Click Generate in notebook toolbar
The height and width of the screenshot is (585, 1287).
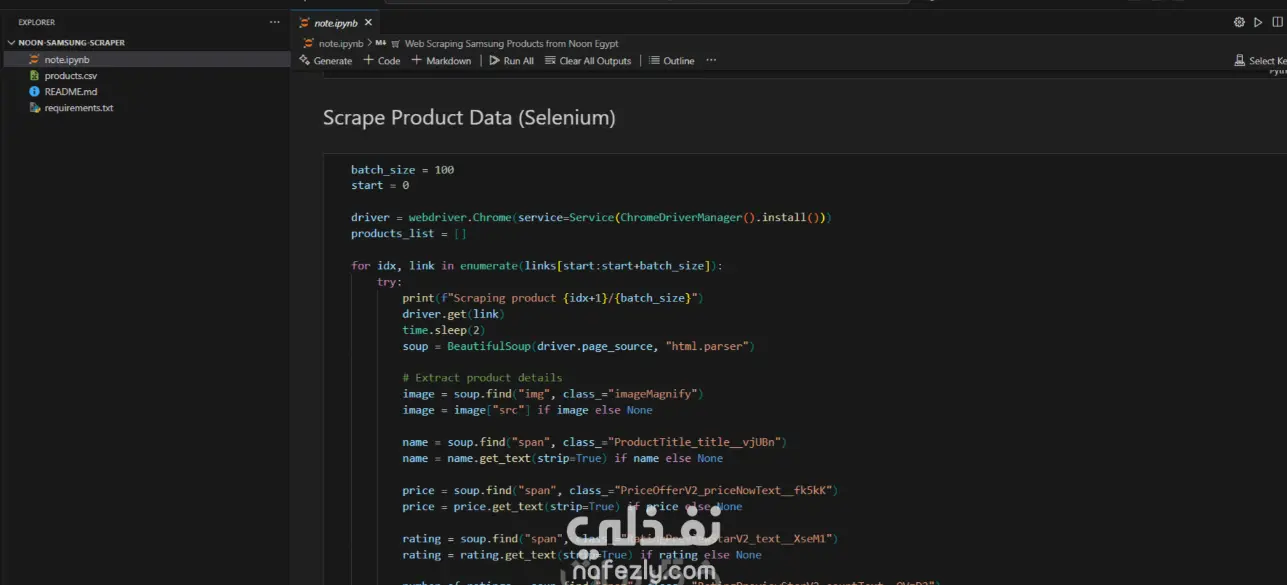point(325,61)
